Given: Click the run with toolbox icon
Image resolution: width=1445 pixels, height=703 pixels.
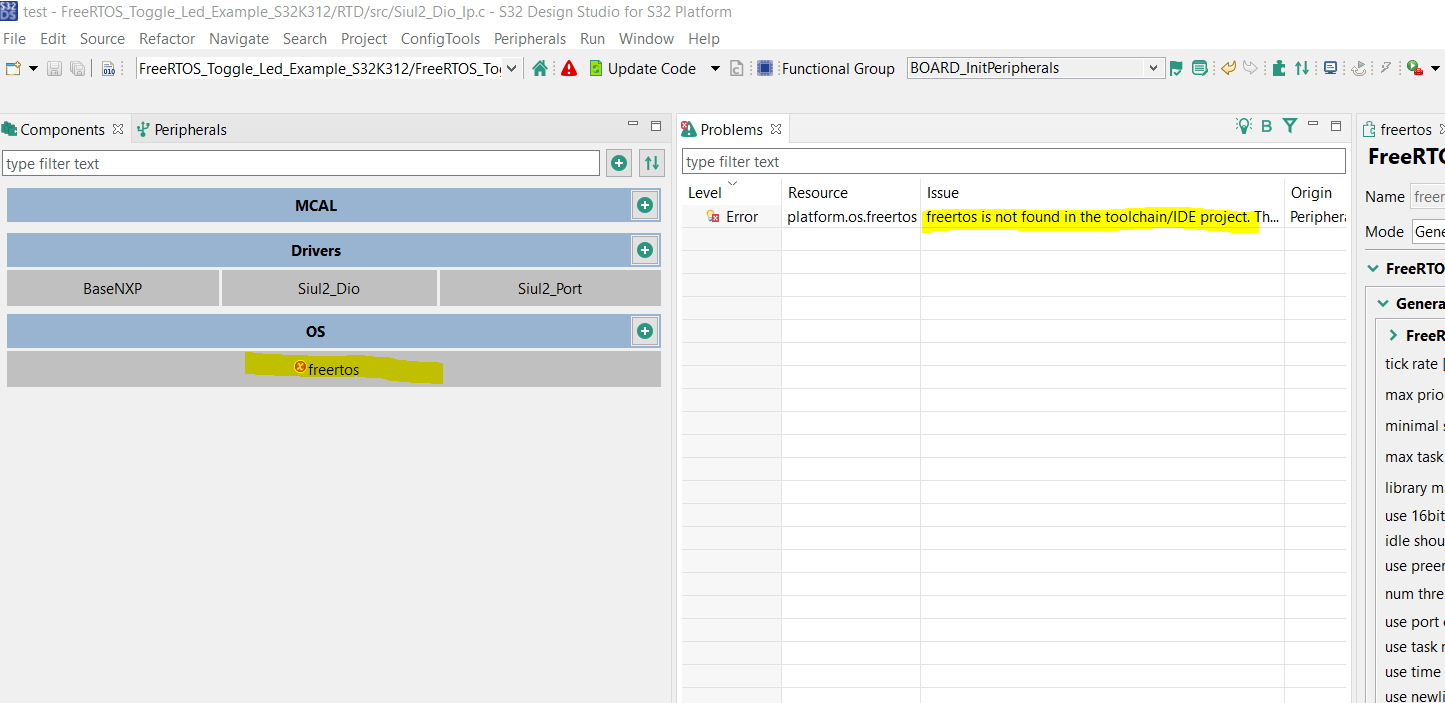Looking at the screenshot, I should tap(1415, 68).
